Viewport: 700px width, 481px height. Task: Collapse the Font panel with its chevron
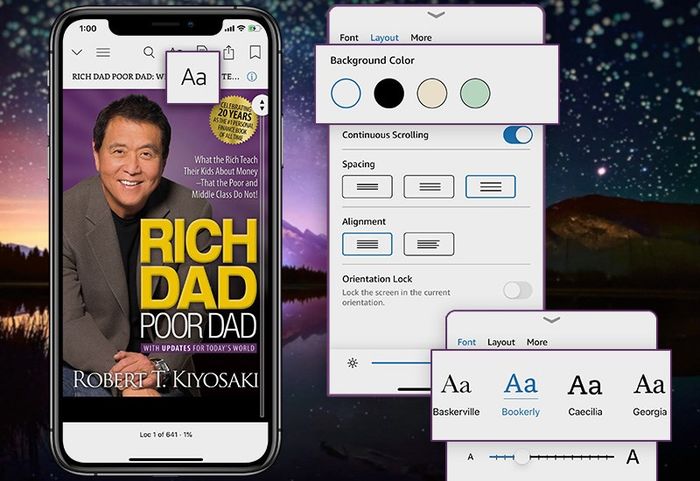coord(551,320)
